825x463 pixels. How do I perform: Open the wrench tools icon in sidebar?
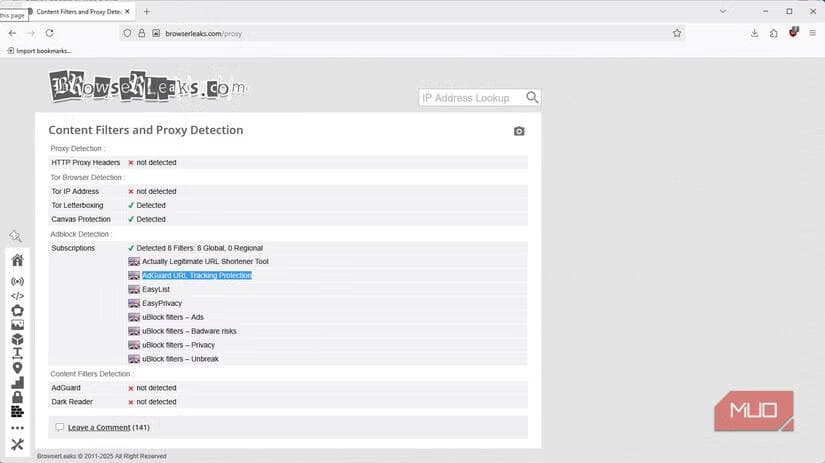tap(17, 444)
